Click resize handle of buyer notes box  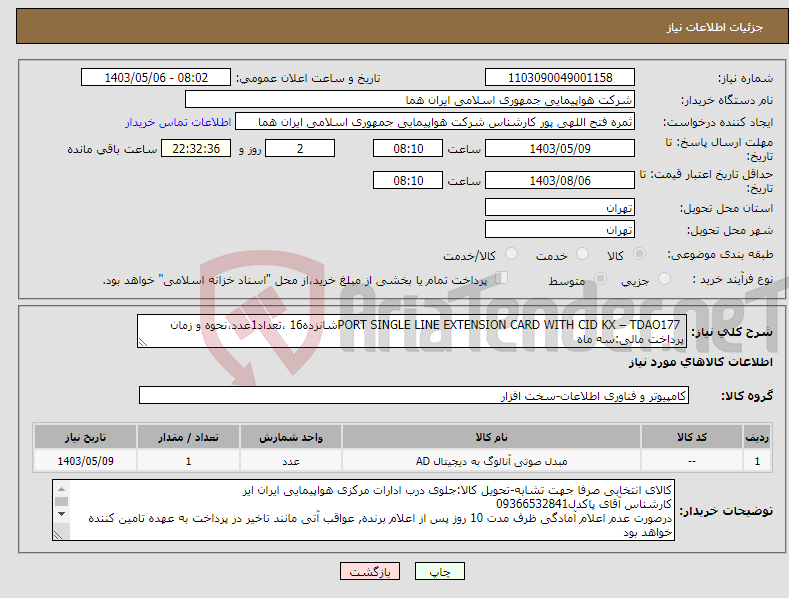[57, 535]
